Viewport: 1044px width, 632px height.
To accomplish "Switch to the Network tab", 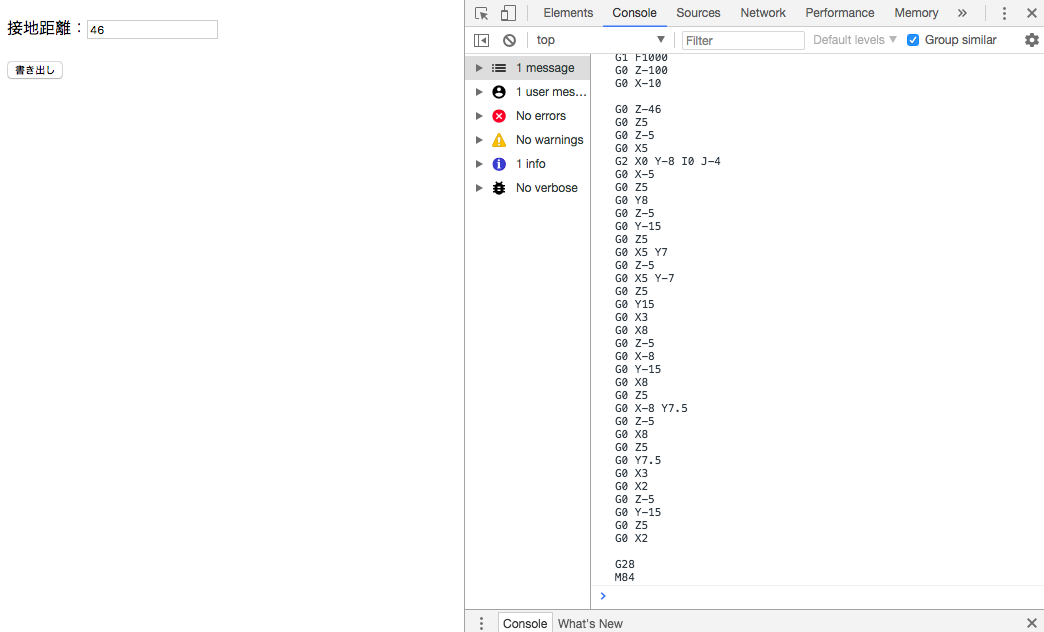I will (763, 13).
